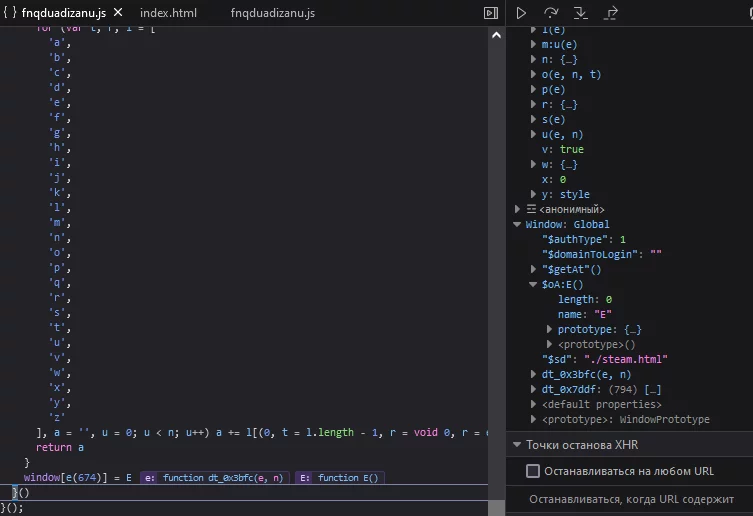Expand the <default properties> node
The image size is (753, 516).
(533, 405)
